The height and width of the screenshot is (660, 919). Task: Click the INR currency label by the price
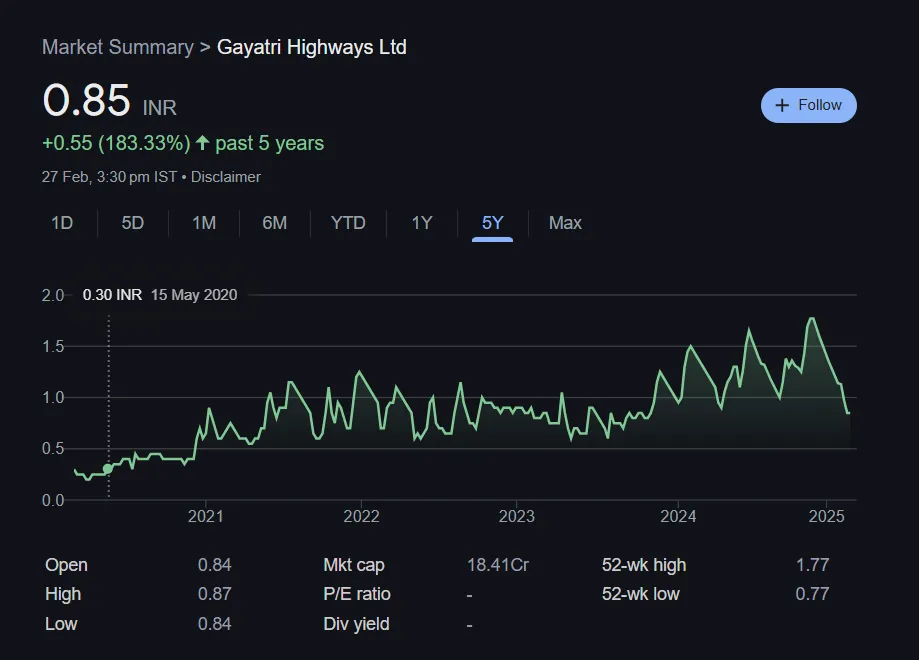tap(159, 108)
